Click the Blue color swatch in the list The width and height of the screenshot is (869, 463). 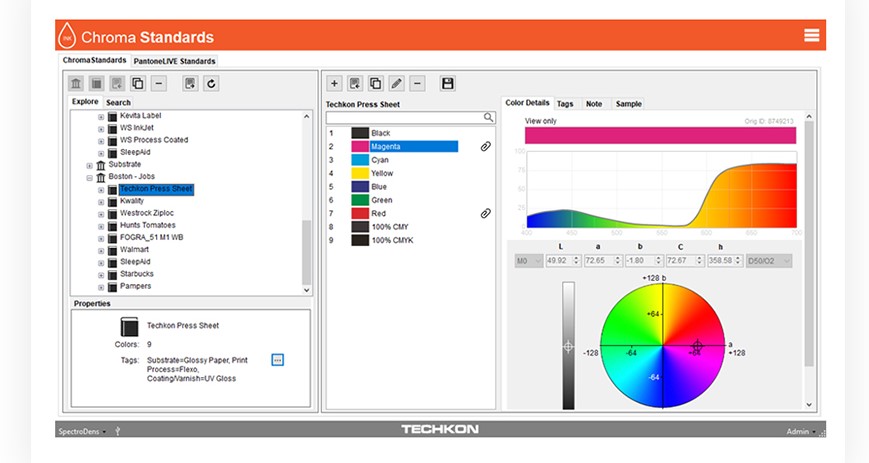coord(360,186)
